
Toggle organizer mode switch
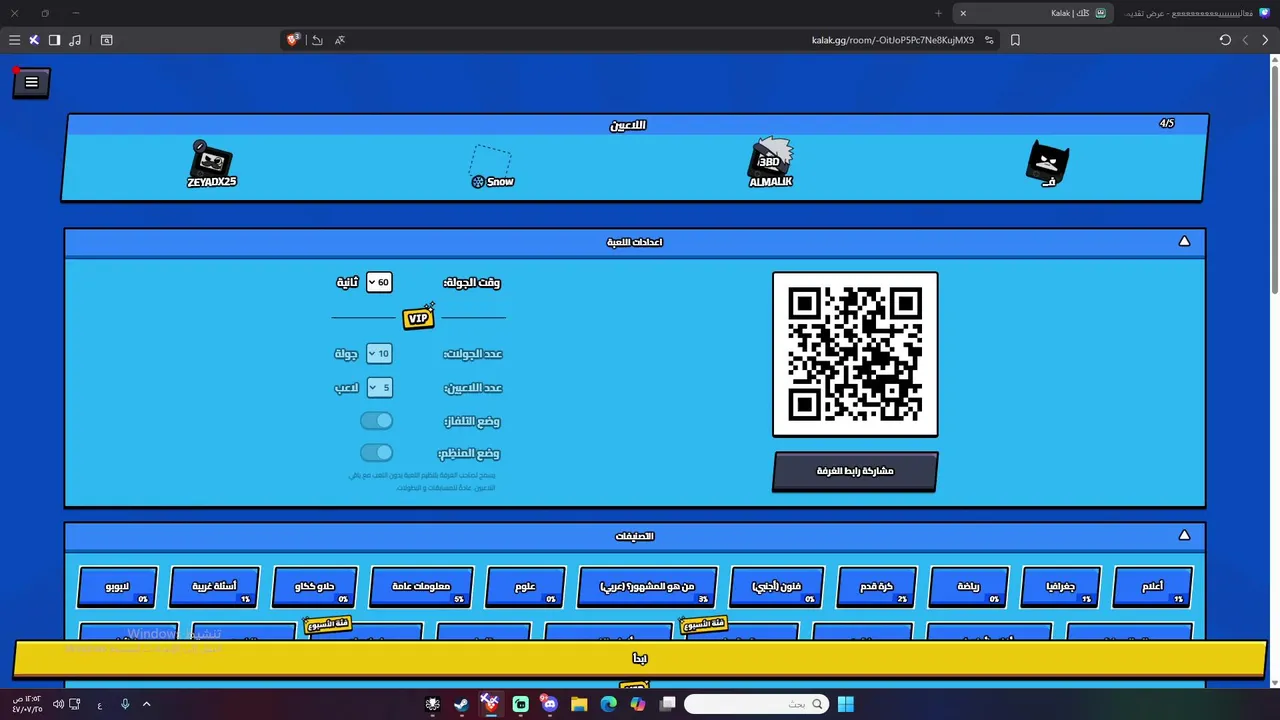pyautogui.click(x=377, y=453)
